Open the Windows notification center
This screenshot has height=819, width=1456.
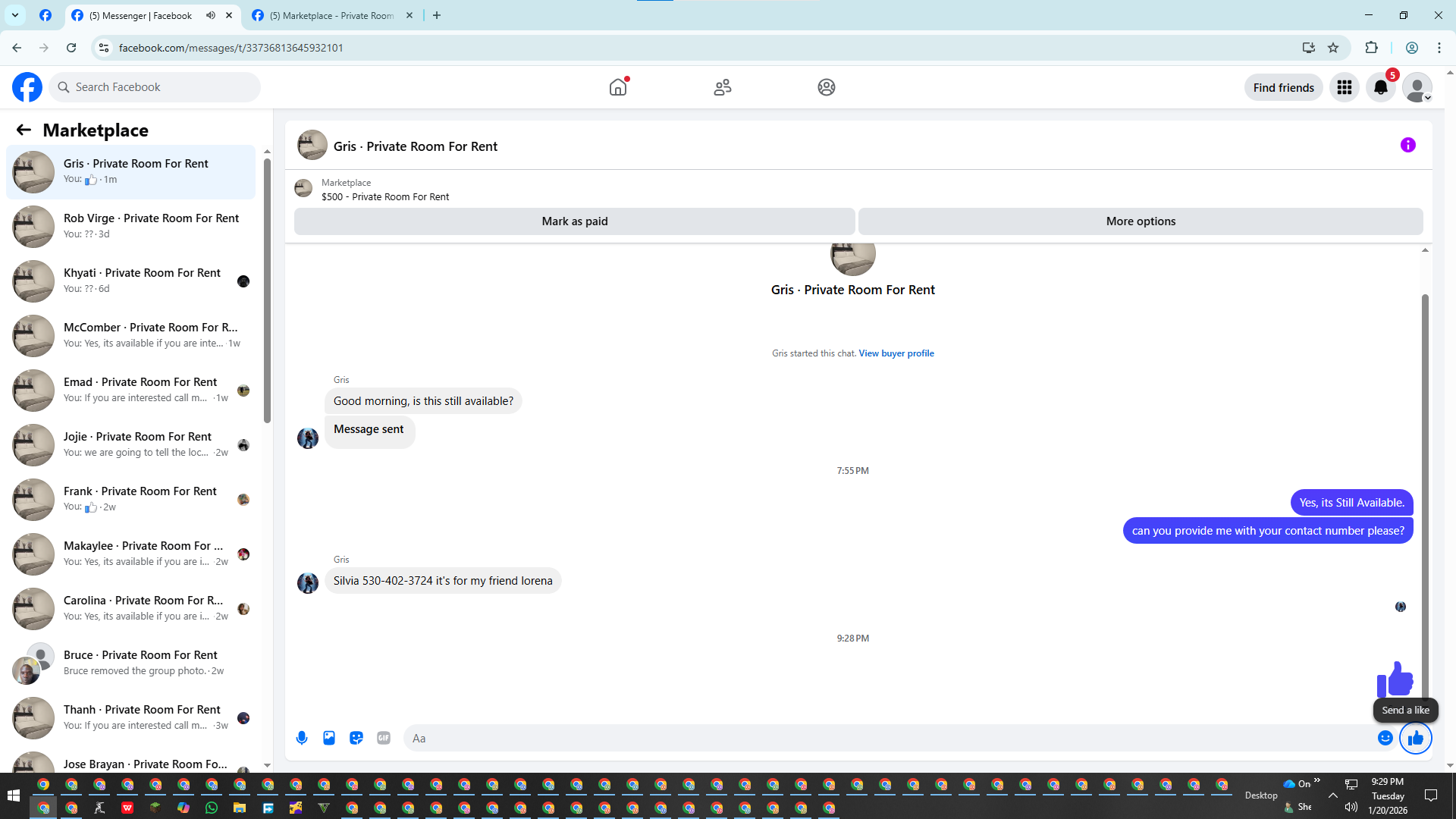pyautogui.click(x=1431, y=795)
